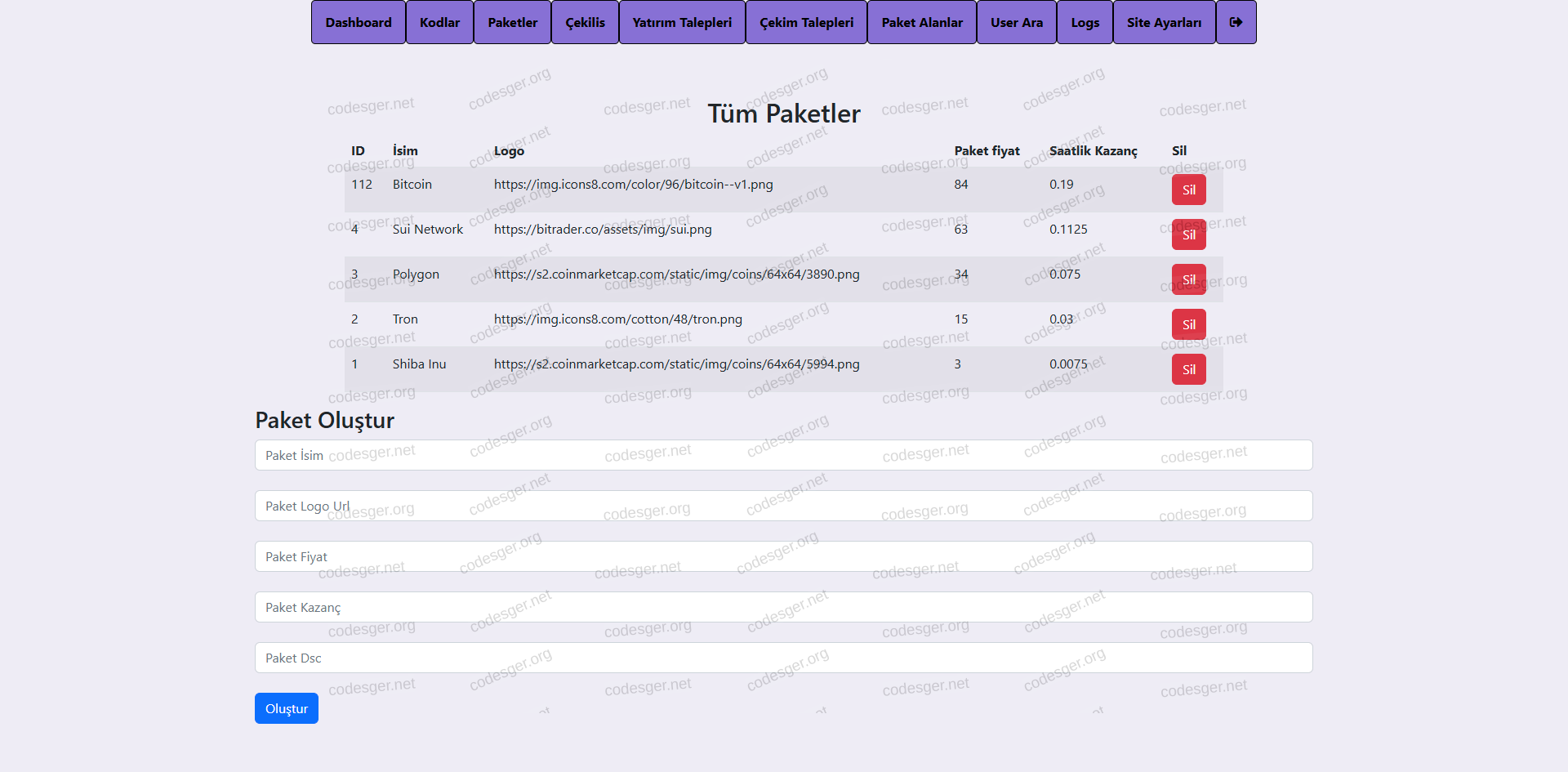The image size is (1568, 772).
Task: Delete the Shiba Inu package
Action: coord(1188,369)
